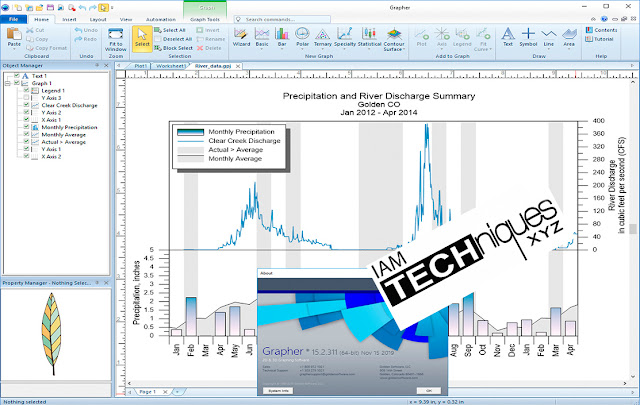Screen dimensions: 640x405
Task: Open the graph Wizard tool
Action: coord(241,33)
